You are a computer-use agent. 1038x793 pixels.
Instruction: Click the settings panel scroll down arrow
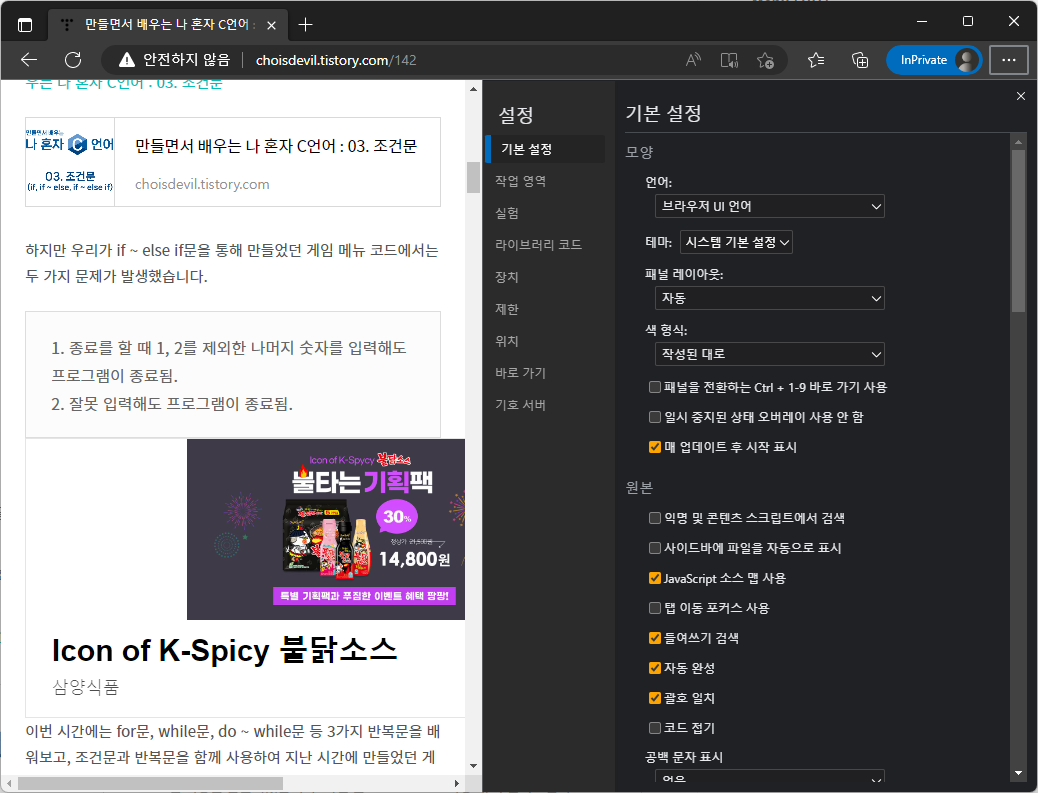[1018, 772]
